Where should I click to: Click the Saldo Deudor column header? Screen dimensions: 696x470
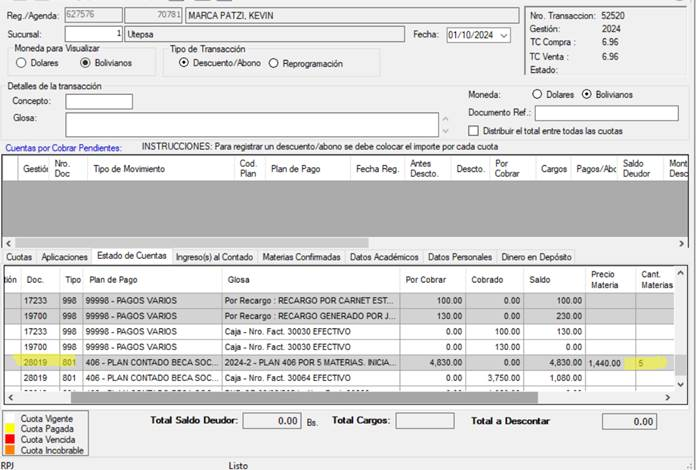tap(641, 169)
